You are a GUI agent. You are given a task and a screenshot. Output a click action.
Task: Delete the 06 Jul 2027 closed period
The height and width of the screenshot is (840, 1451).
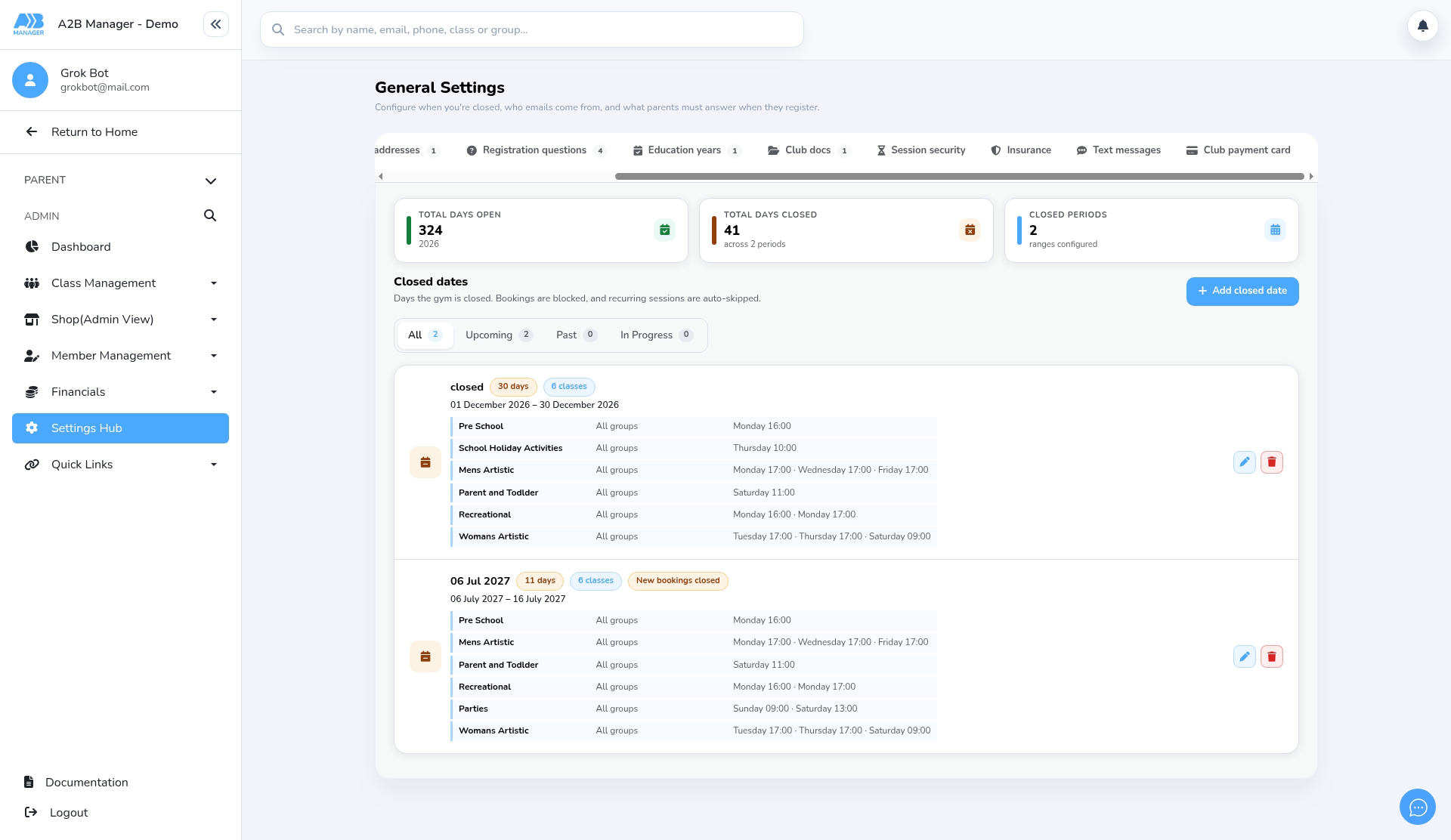point(1271,656)
